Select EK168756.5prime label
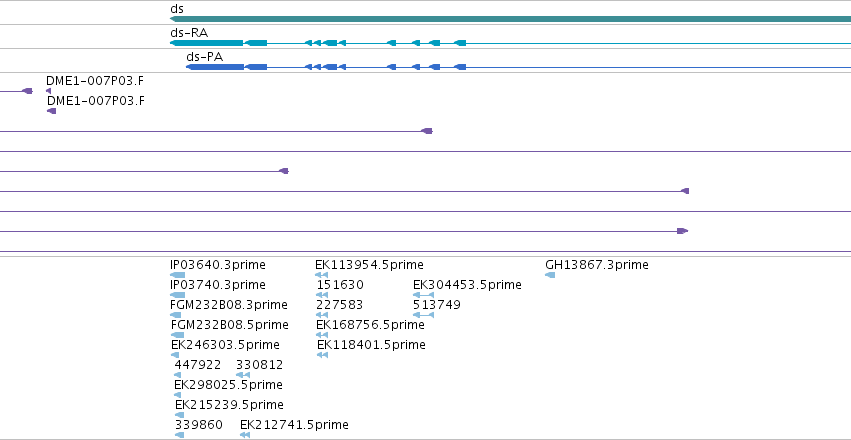The height and width of the screenshot is (440, 851). pyautogui.click(x=370, y=325)
